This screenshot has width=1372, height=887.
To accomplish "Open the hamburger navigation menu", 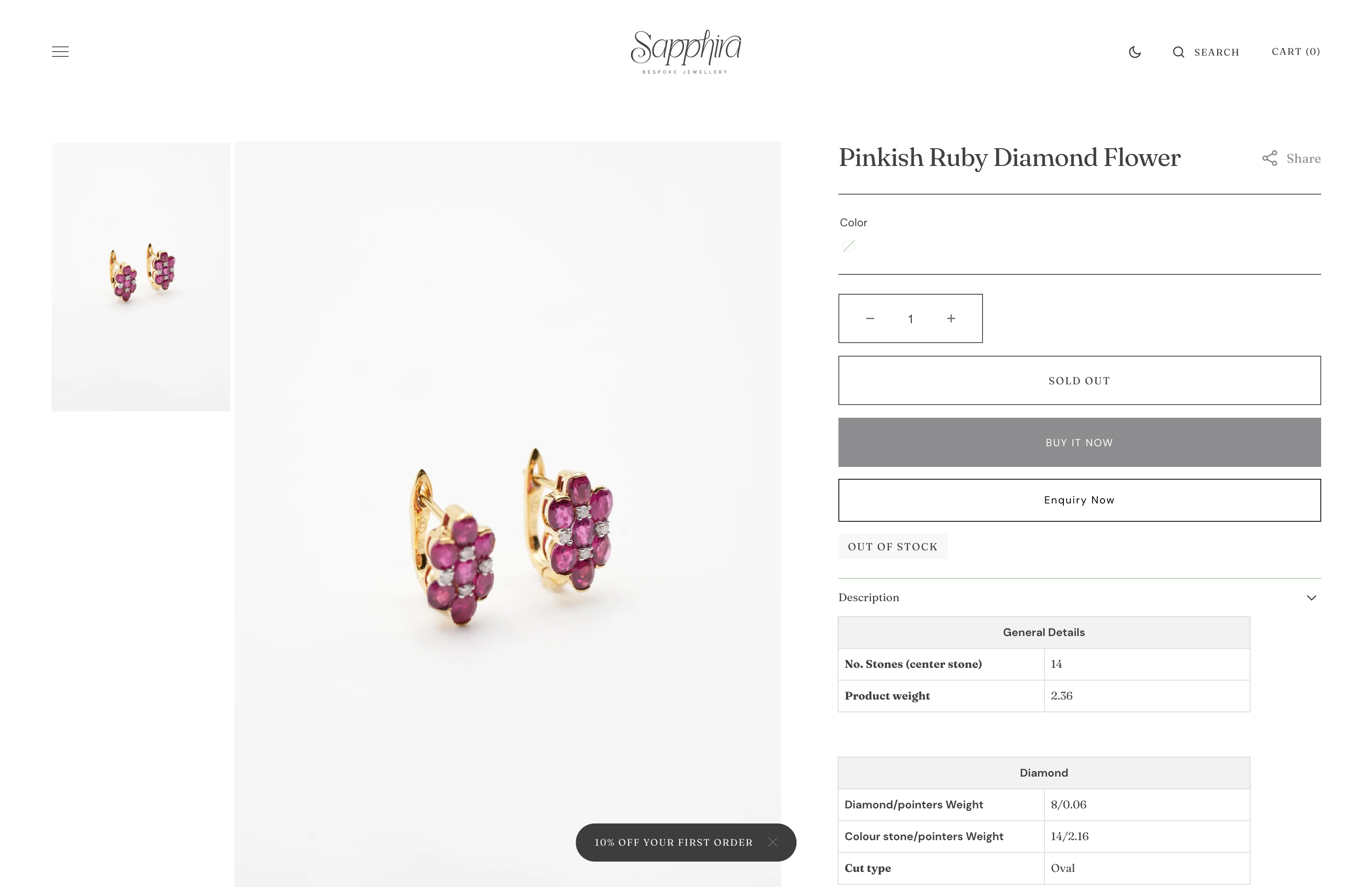I will [60, 51].
